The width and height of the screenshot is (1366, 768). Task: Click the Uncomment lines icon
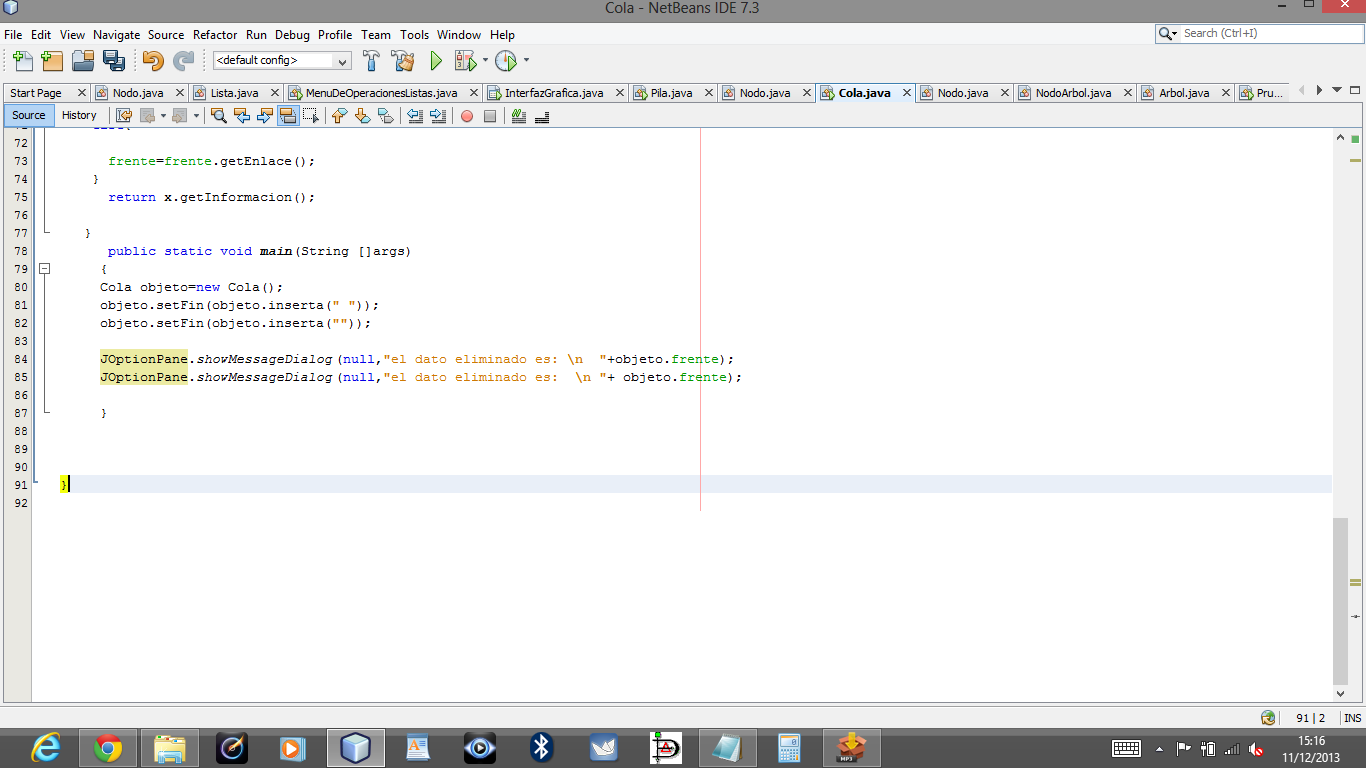click(542, 116)
